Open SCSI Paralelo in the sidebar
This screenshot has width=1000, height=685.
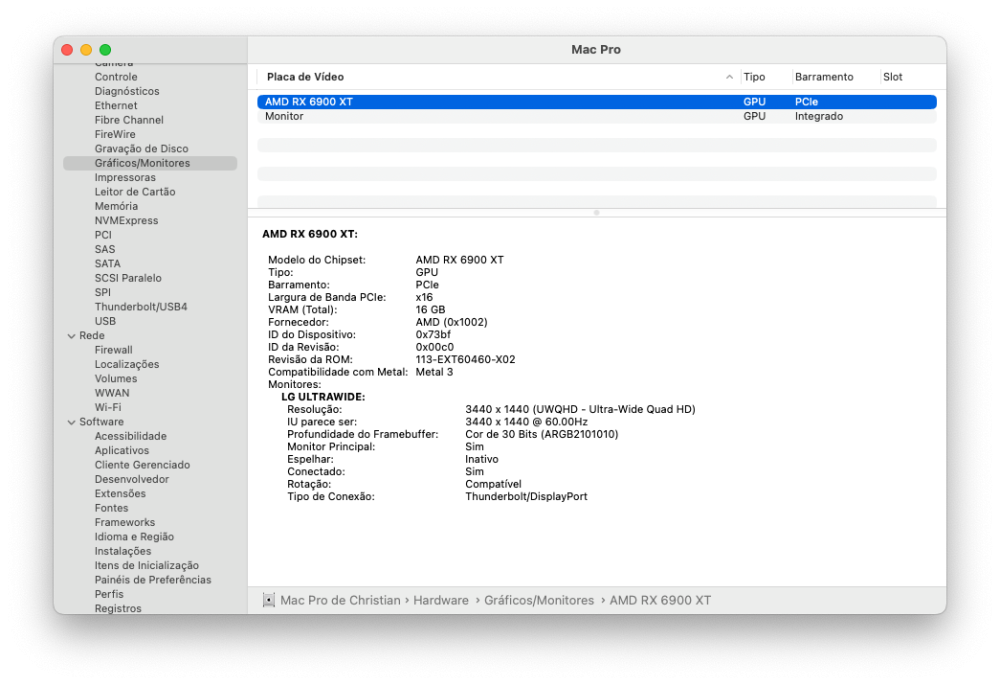click(128, 278)
